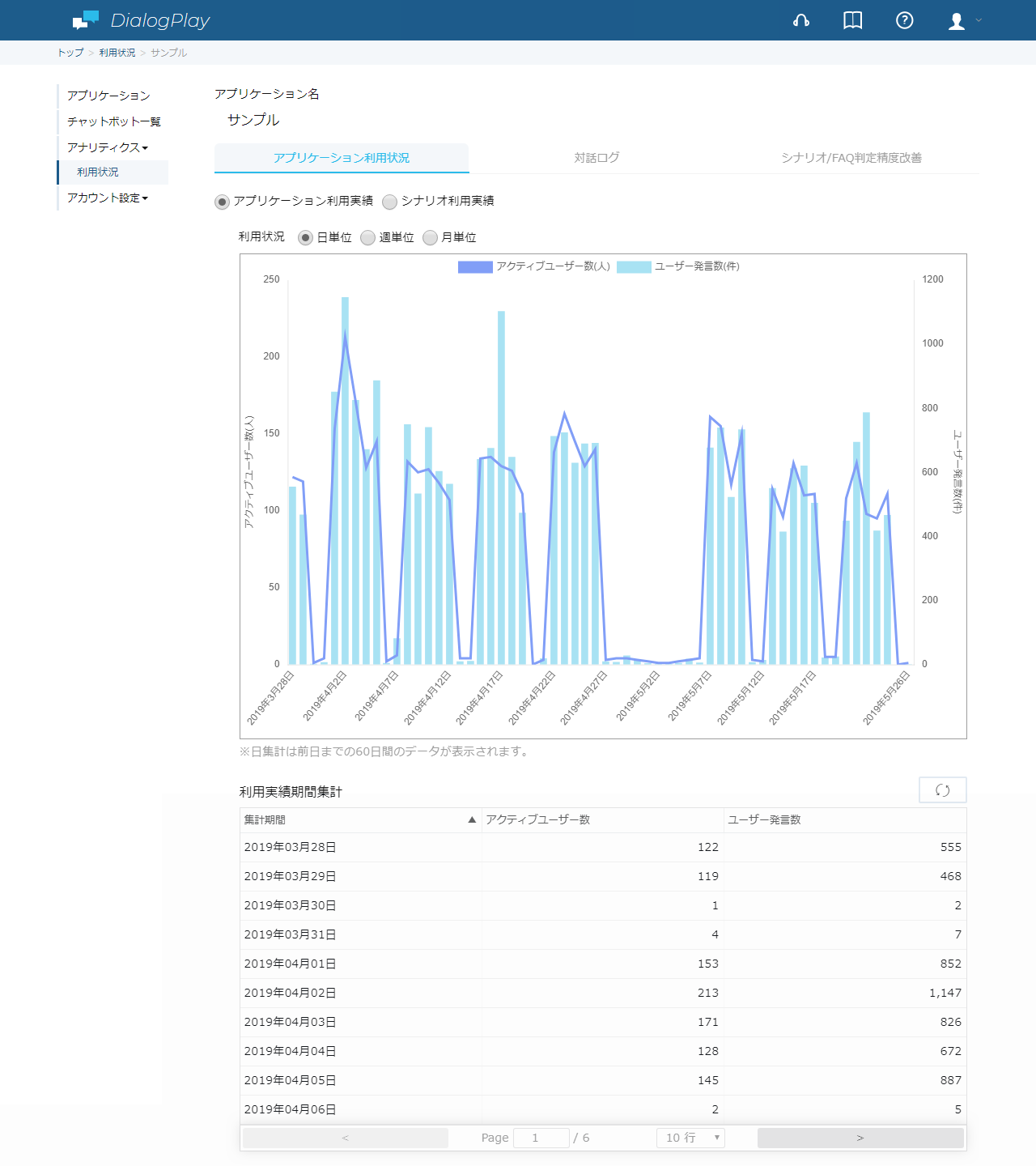This screenshot has width=1036, height=1166.
Task: Expand the アナリティクス sidebar menu
Action: coord(108,147)
